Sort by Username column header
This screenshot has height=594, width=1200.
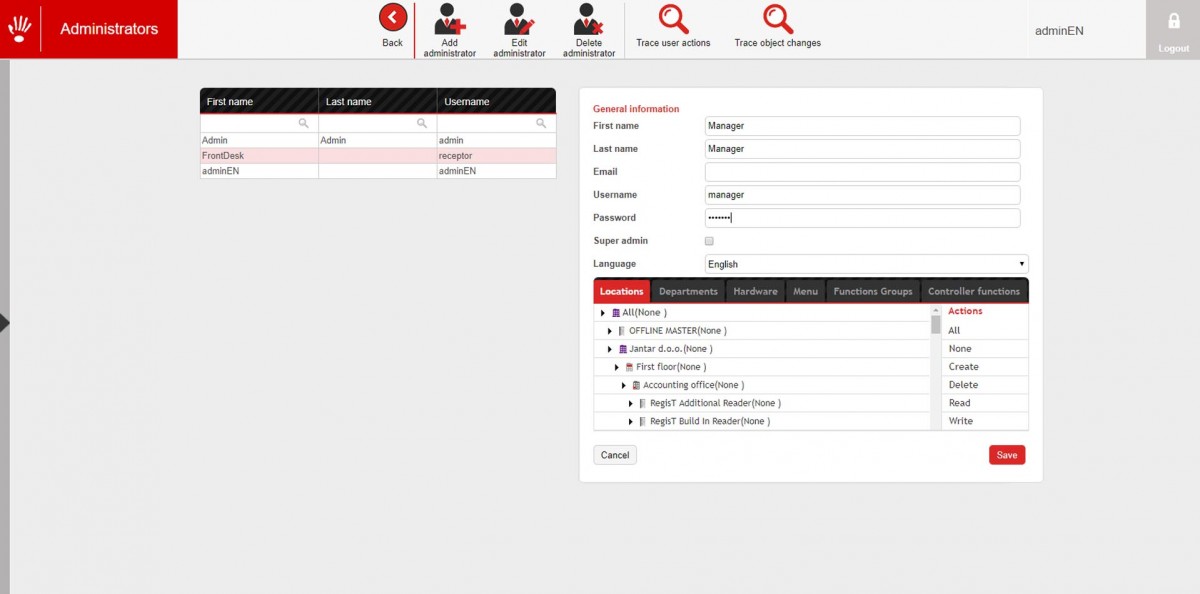(x=497, y=101)
